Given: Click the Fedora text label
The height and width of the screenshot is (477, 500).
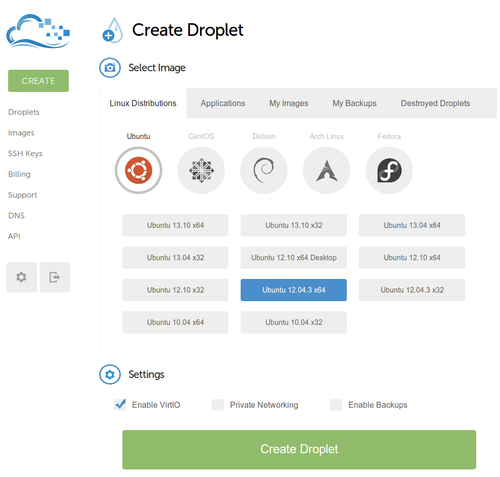Looking at the screenshot, I should click(389, 136).
